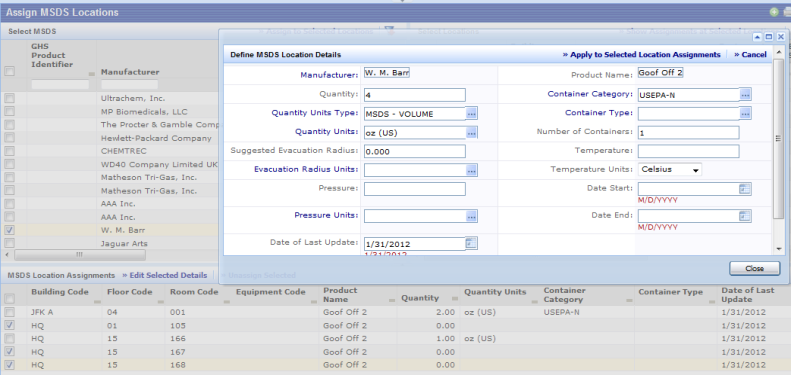Click Apply to Selected Location Assignments link
Viewport: 791px width, 375px height.
(641, 55)
